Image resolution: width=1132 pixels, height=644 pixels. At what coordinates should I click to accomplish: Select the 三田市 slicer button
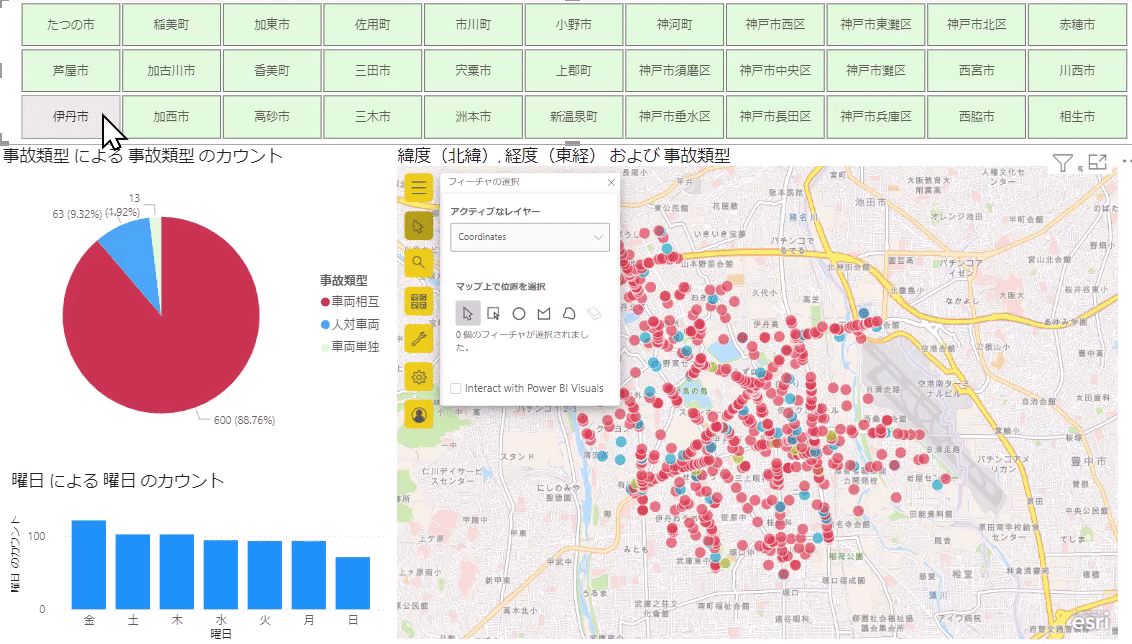[373, 71]
